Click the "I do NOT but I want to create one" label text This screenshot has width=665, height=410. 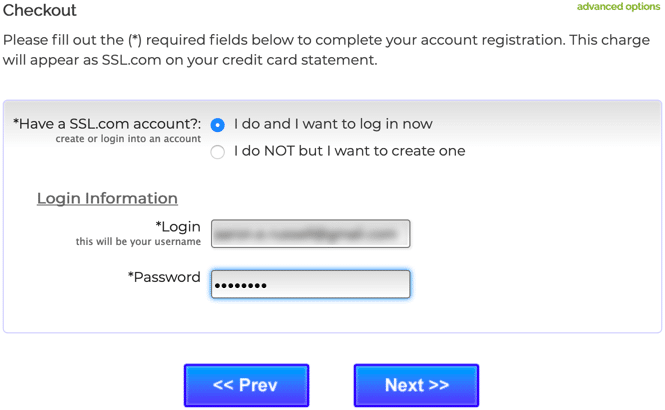pyautogui.click(x=349, y=151)
